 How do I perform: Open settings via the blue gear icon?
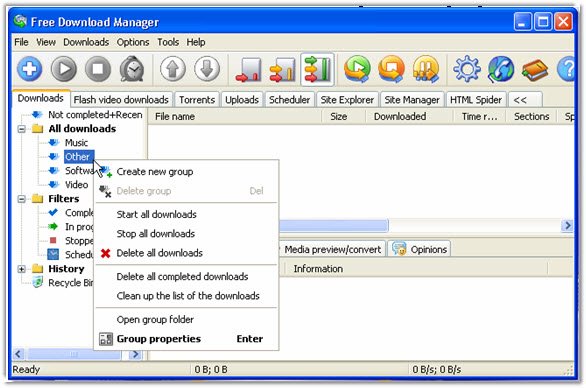point(466,69)
